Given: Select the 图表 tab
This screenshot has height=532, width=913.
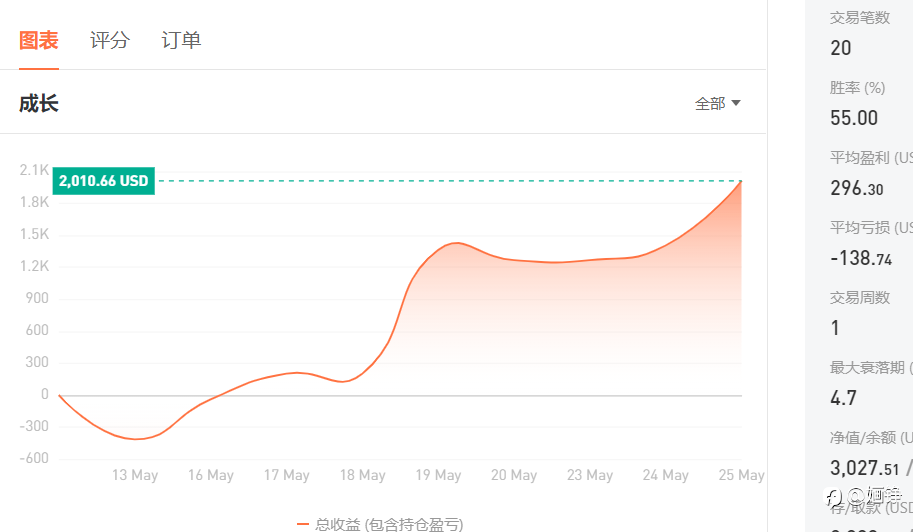Looking at the screenshot, I should click(x=38, y=40).
